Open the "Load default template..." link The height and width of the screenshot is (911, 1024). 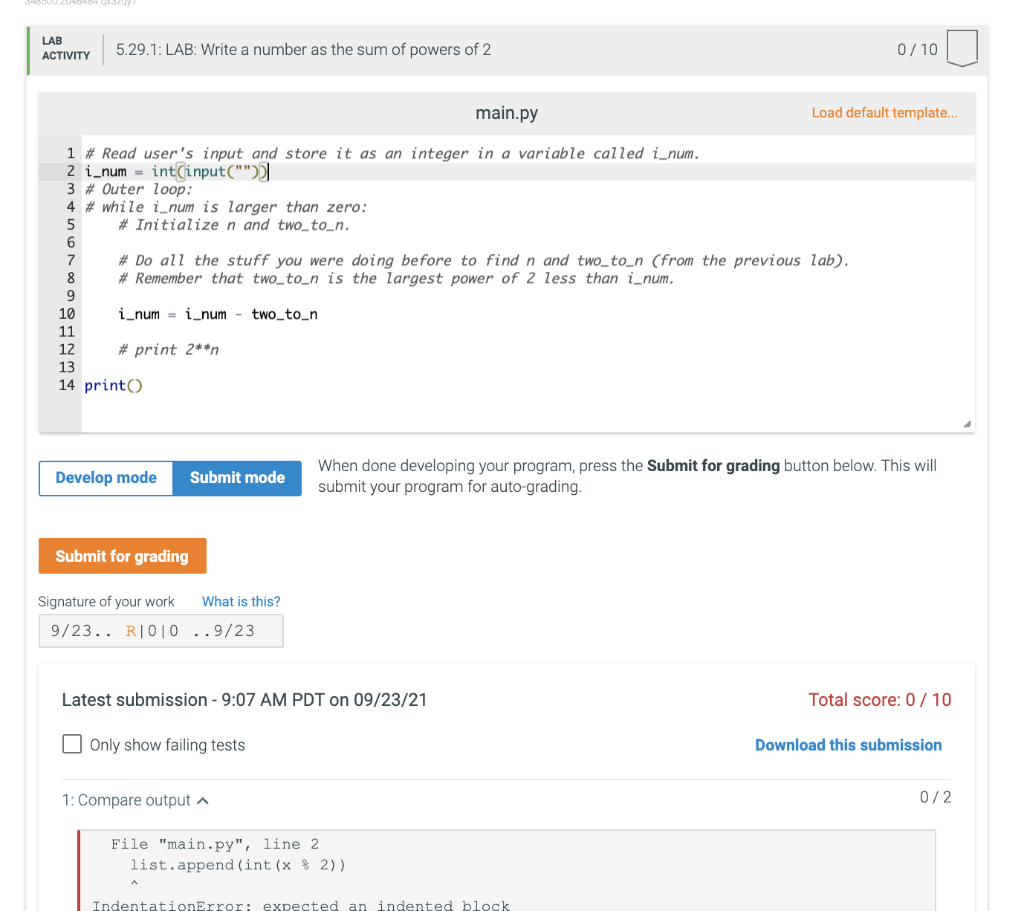[884, 113]
